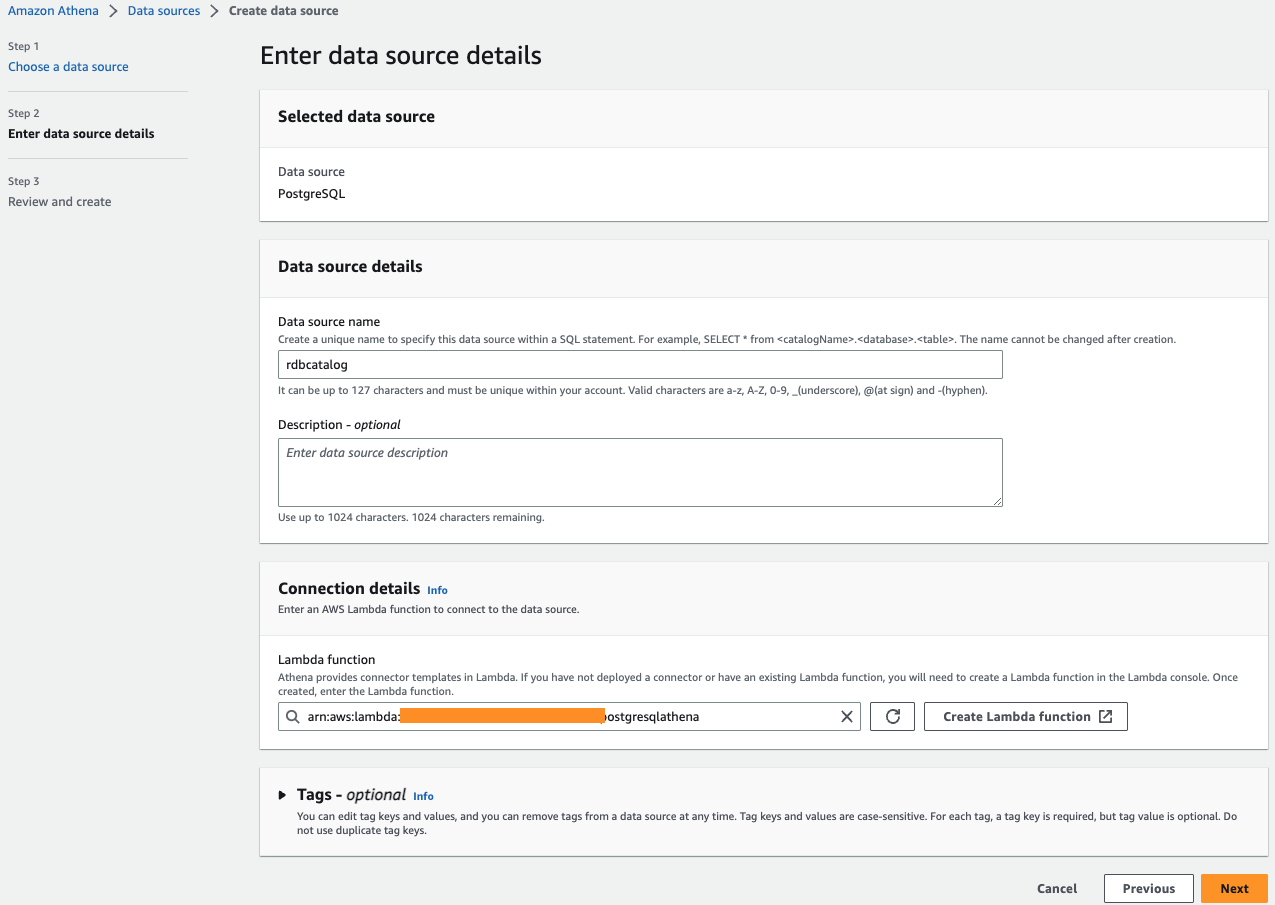Click Review and create step label
Screen dimensions: 1275x905
(x=60, y=202)
